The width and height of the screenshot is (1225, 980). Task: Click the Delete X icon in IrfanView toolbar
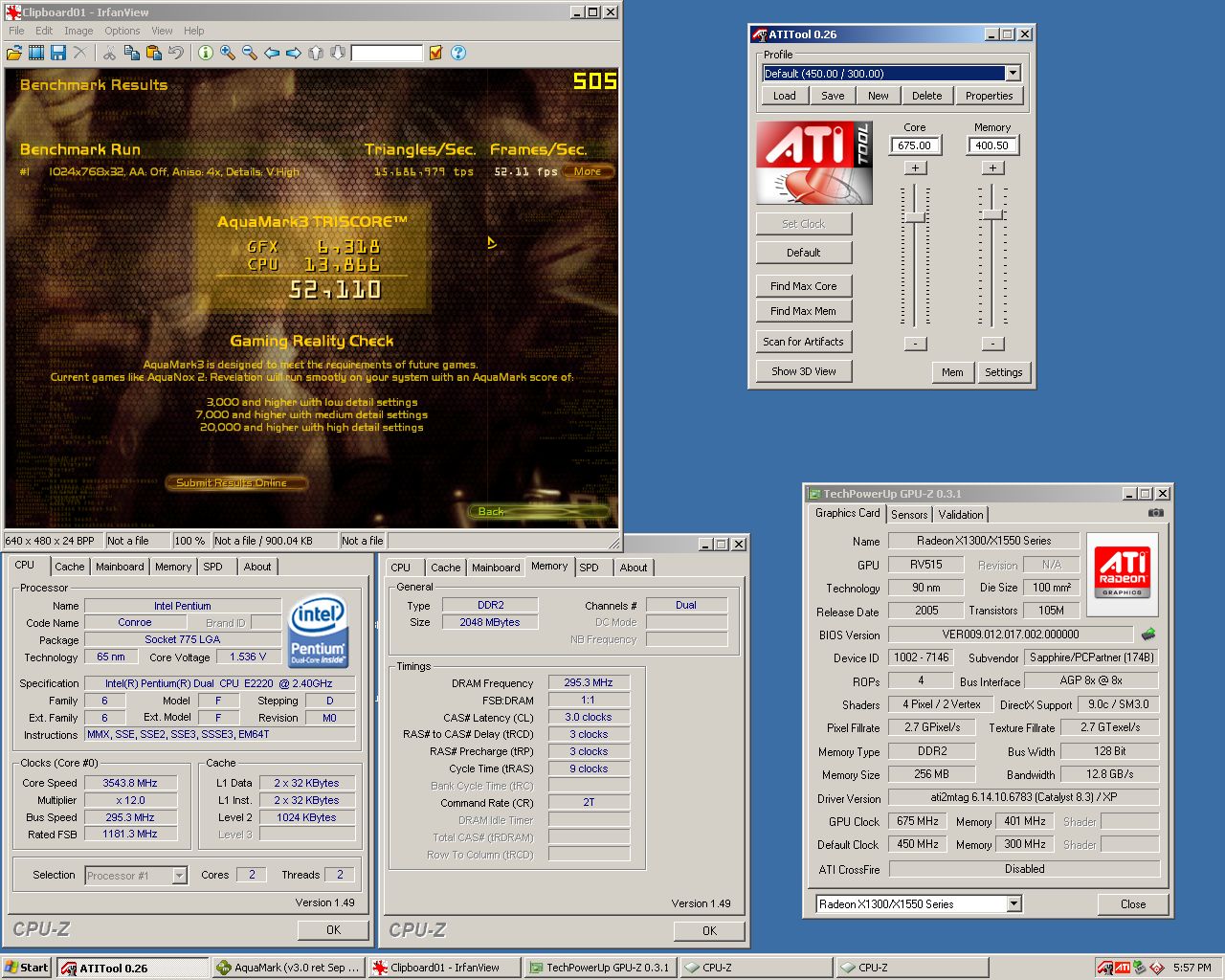(80, 53)
